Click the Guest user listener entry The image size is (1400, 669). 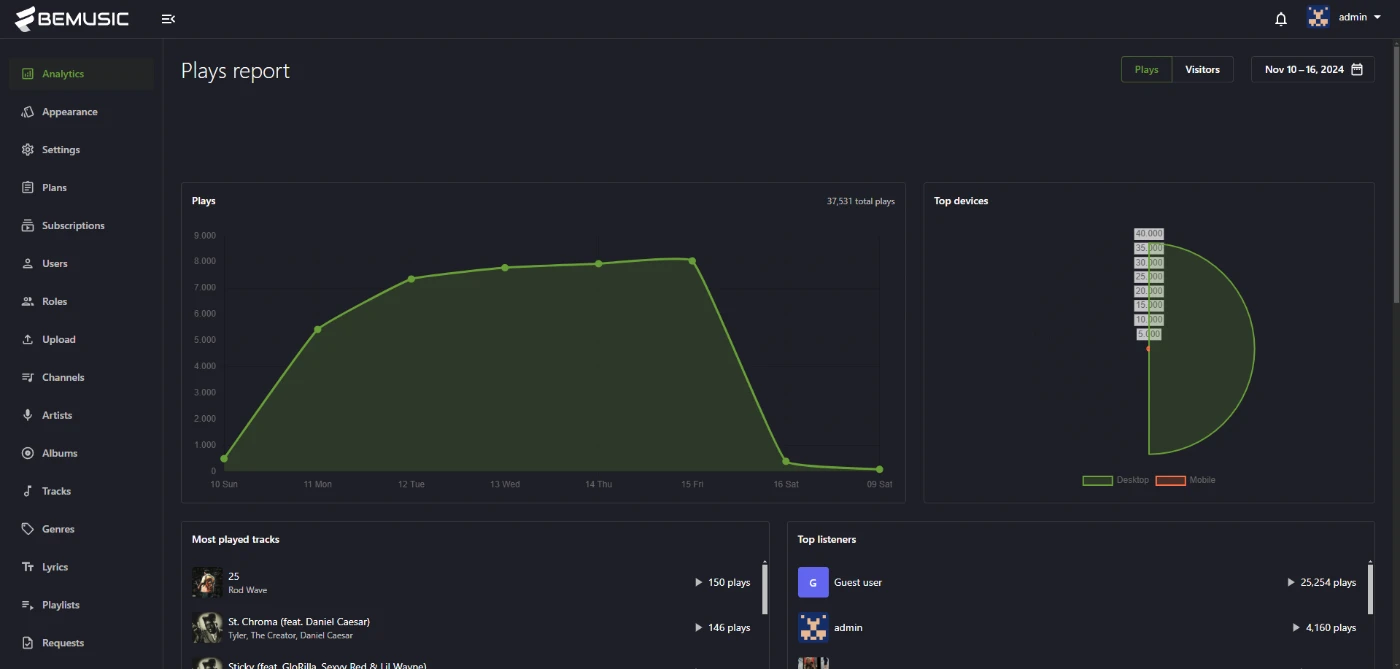[x=857, y=583]
